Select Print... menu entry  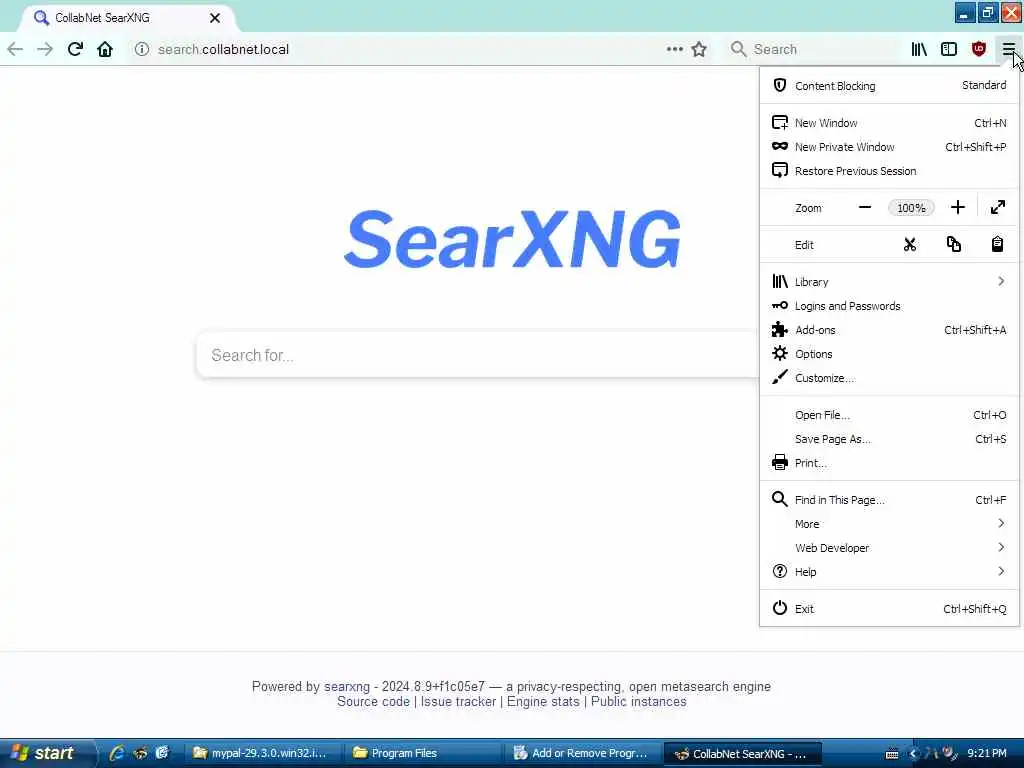tap(889, 463)
